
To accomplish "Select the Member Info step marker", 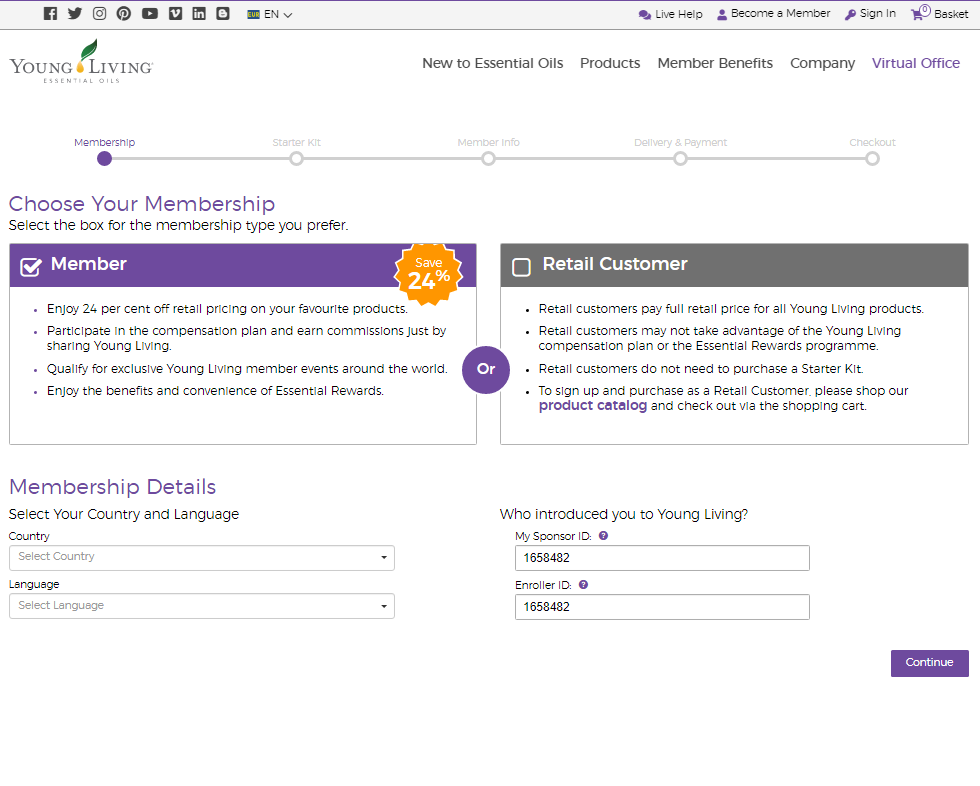I will [x=488, y=159].
